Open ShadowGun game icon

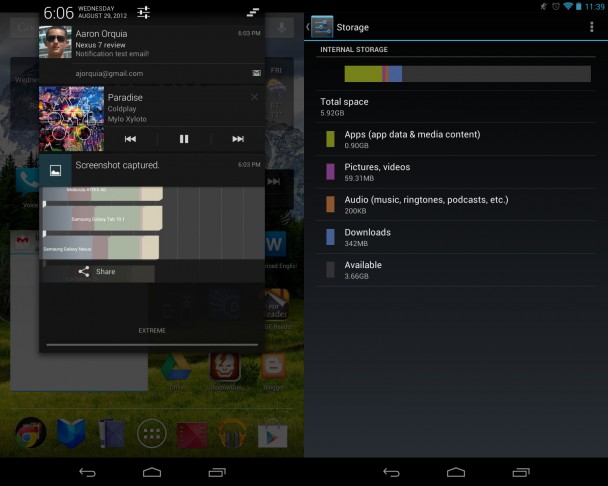pos(225,367)
